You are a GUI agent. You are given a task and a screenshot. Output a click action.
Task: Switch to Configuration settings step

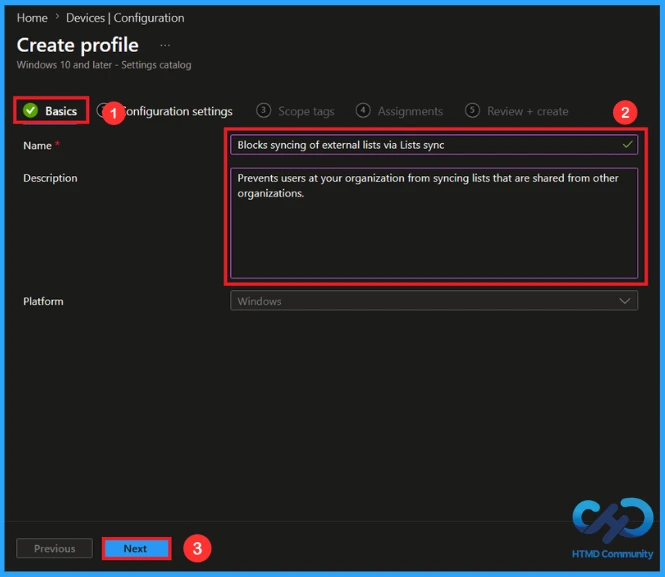[x=165, y=111]
